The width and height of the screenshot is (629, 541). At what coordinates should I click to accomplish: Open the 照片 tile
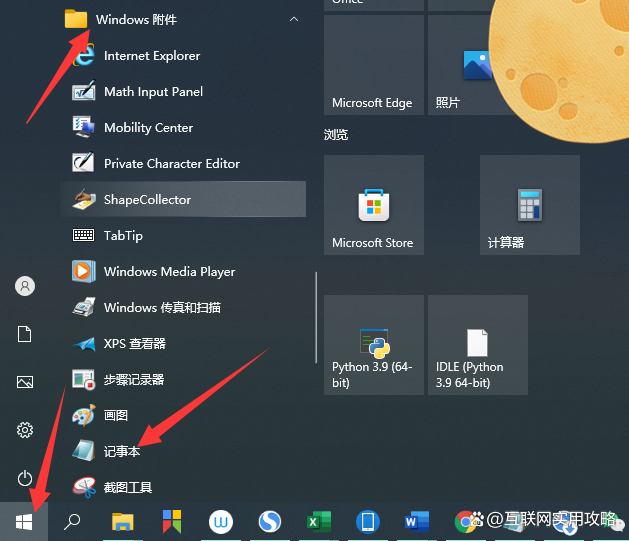(461, 65)
